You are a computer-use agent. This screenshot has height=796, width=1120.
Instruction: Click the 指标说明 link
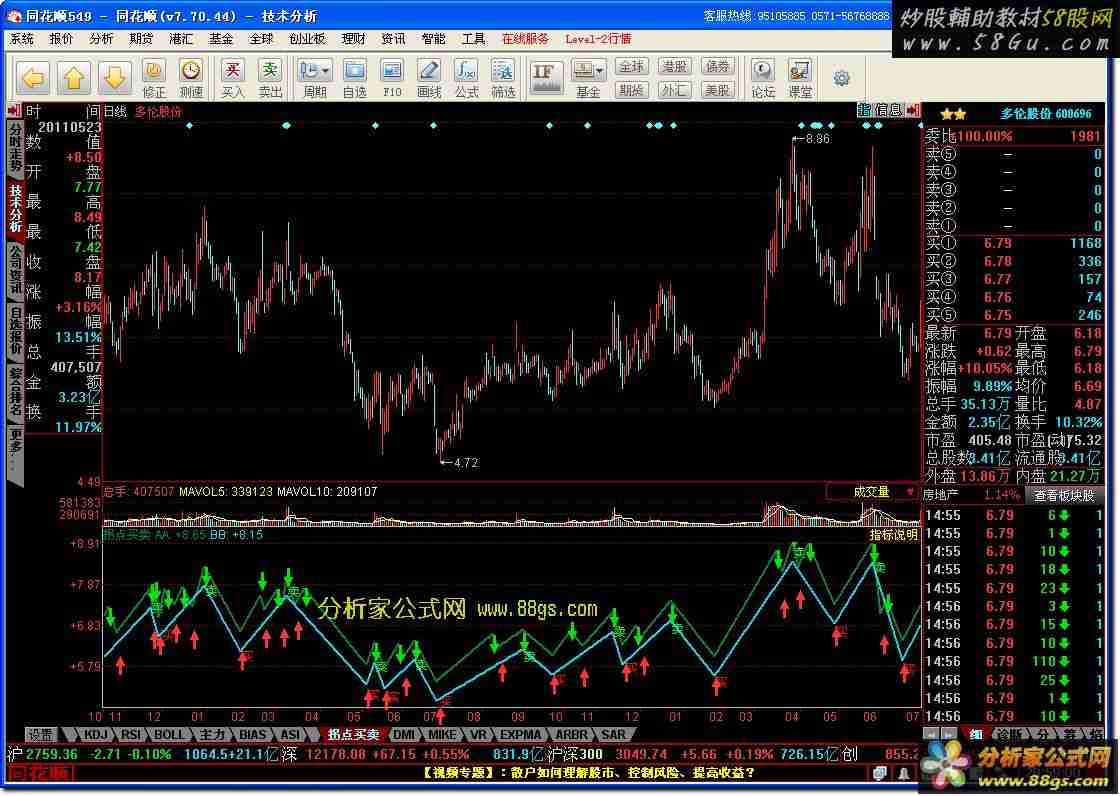tap(894, 534)
